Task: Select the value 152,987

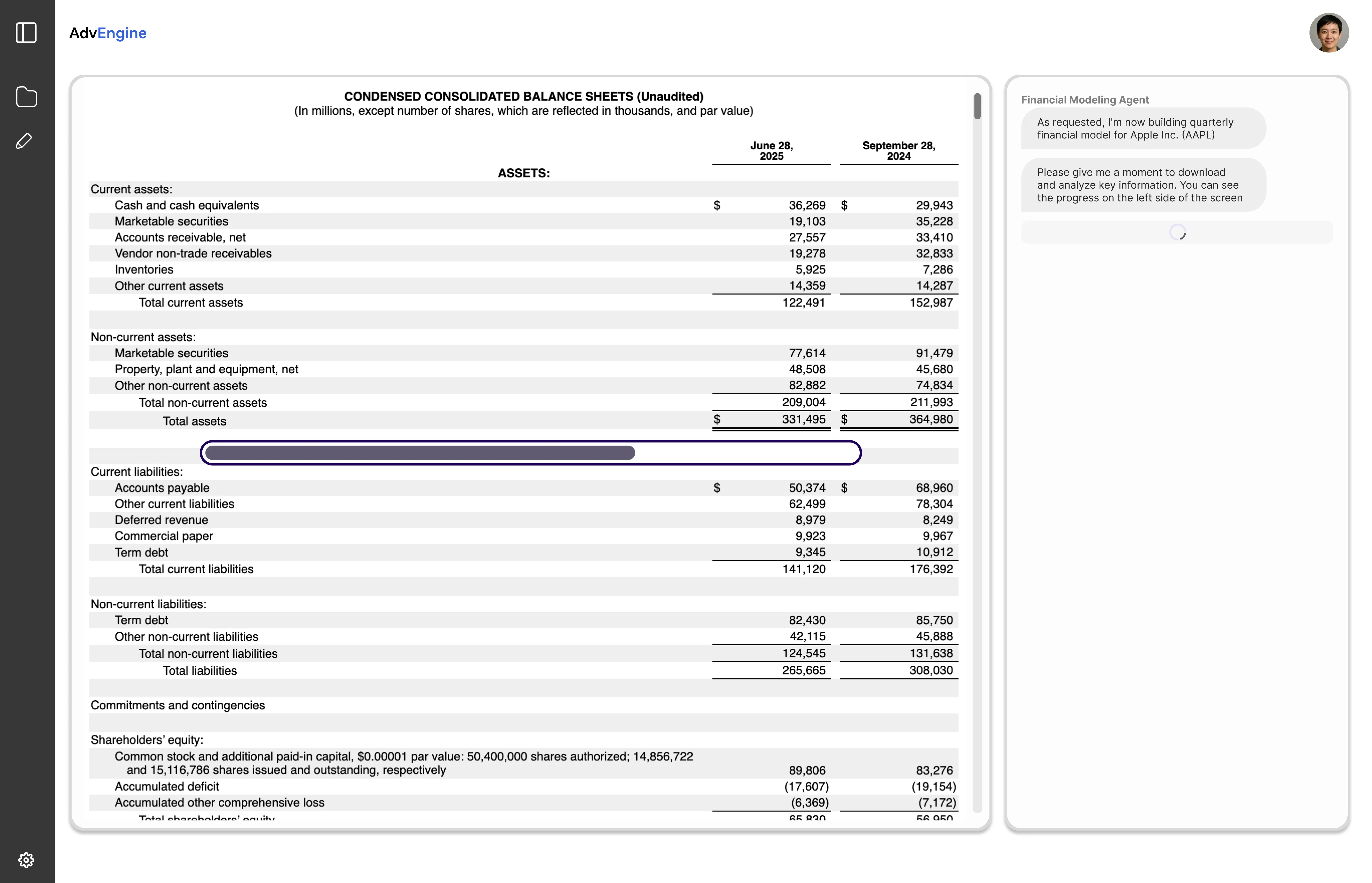Action: (x=931, y=303)
